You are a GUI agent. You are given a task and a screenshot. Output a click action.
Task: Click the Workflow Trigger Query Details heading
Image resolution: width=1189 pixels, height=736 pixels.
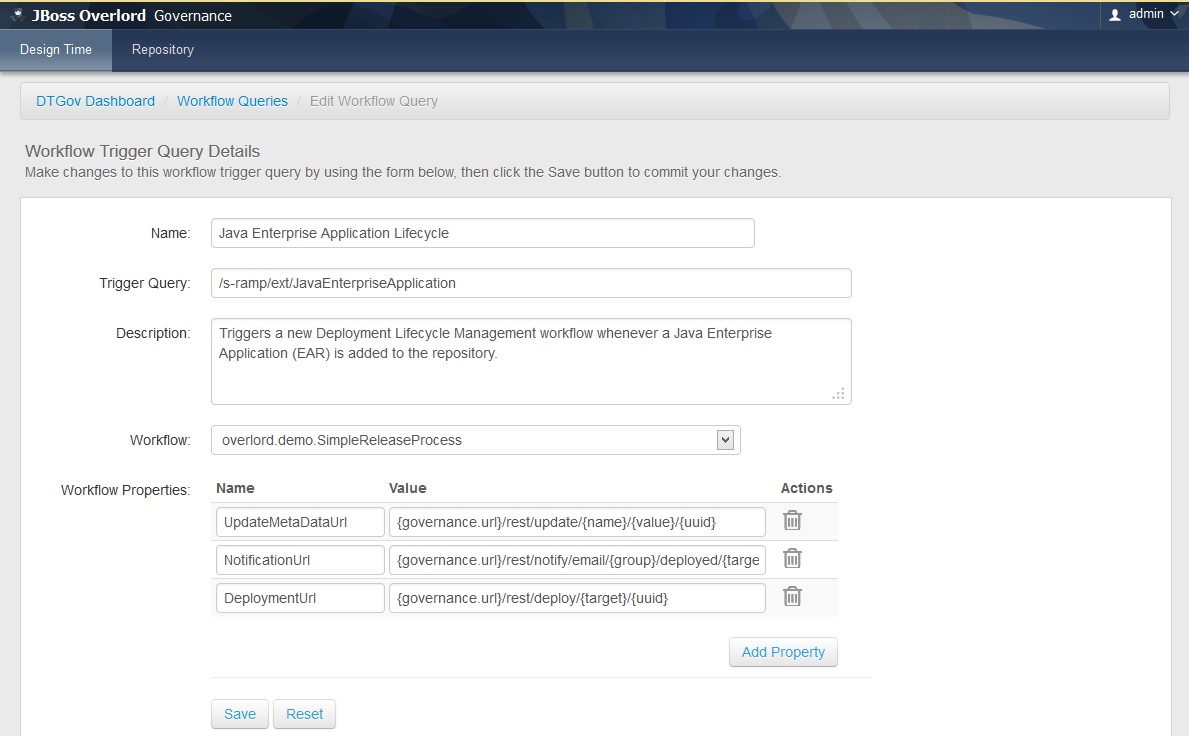click(143, 151)
